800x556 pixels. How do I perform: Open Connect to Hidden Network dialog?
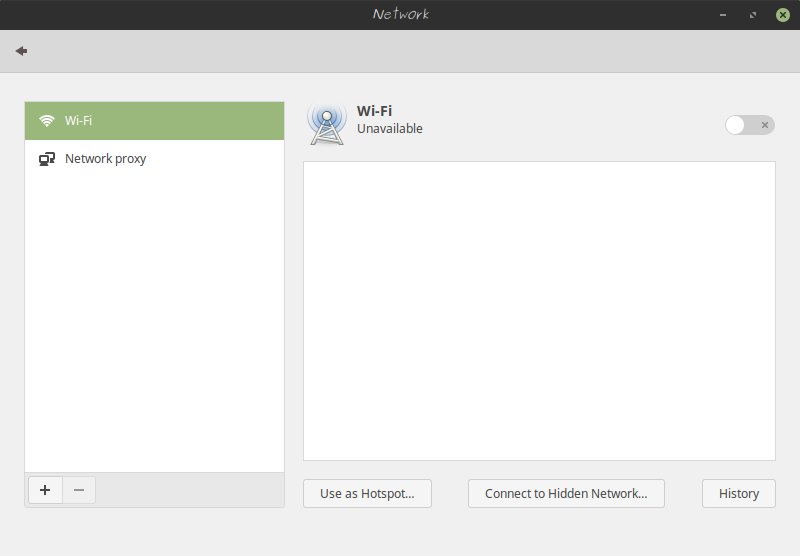566,493
